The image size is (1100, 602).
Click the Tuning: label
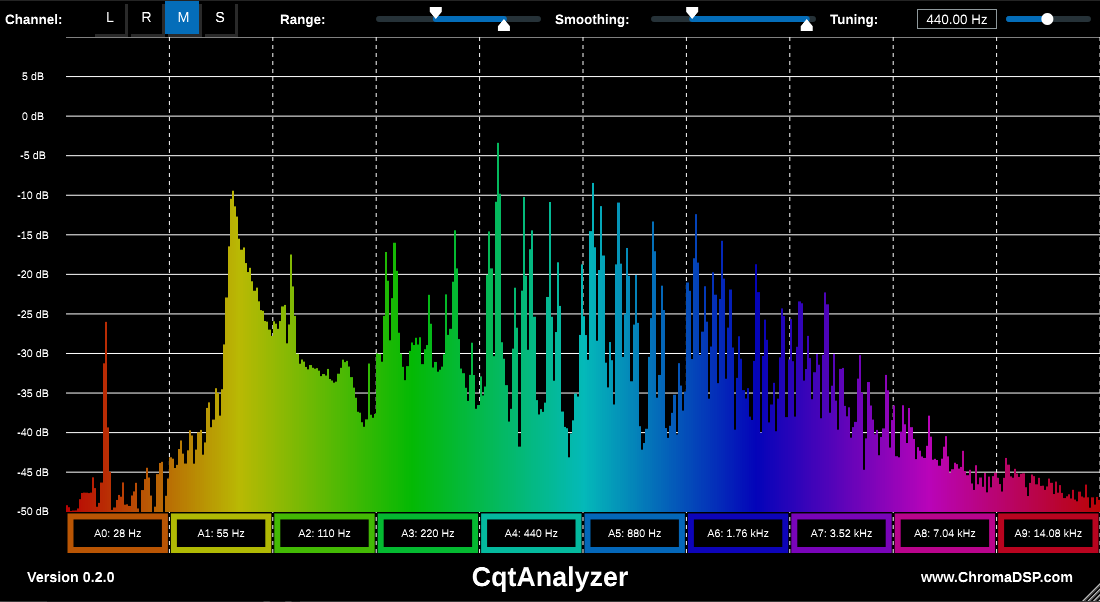click(854, 20)
